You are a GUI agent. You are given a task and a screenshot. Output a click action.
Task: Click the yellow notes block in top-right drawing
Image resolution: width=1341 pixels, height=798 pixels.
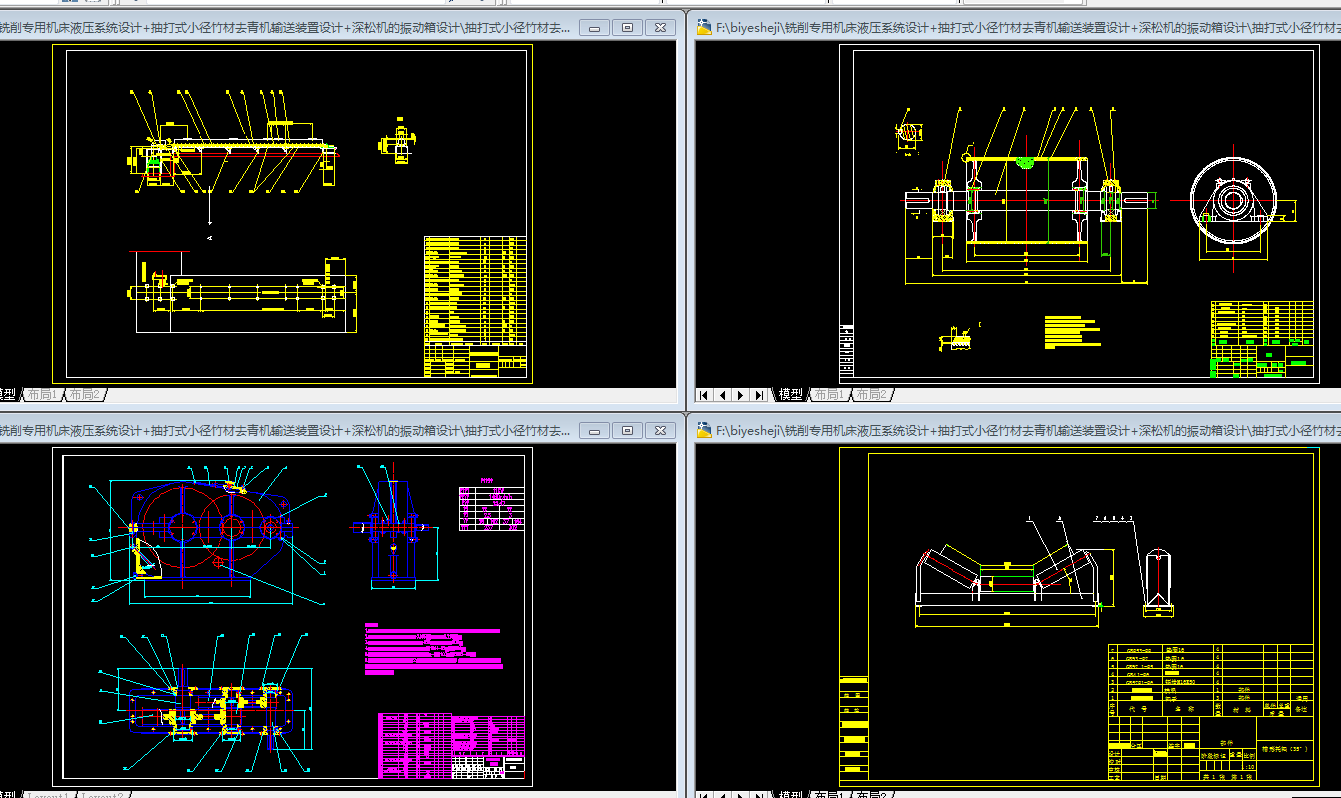coord(1072,333)
